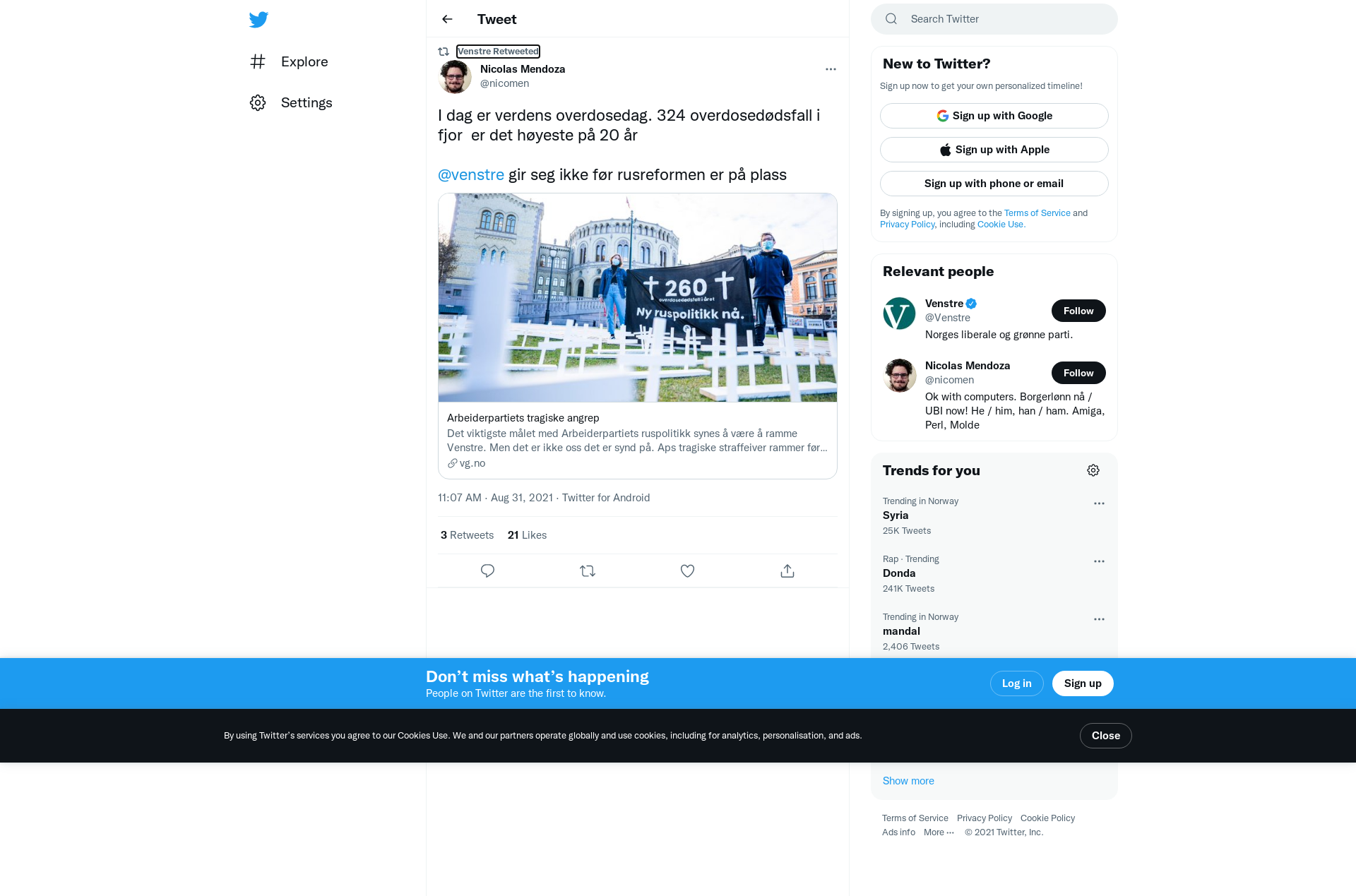Image resolution: width=1356 pixels, height=896 pixels.
Task: Click the Search Twitter field
Action: click(994, 19)
